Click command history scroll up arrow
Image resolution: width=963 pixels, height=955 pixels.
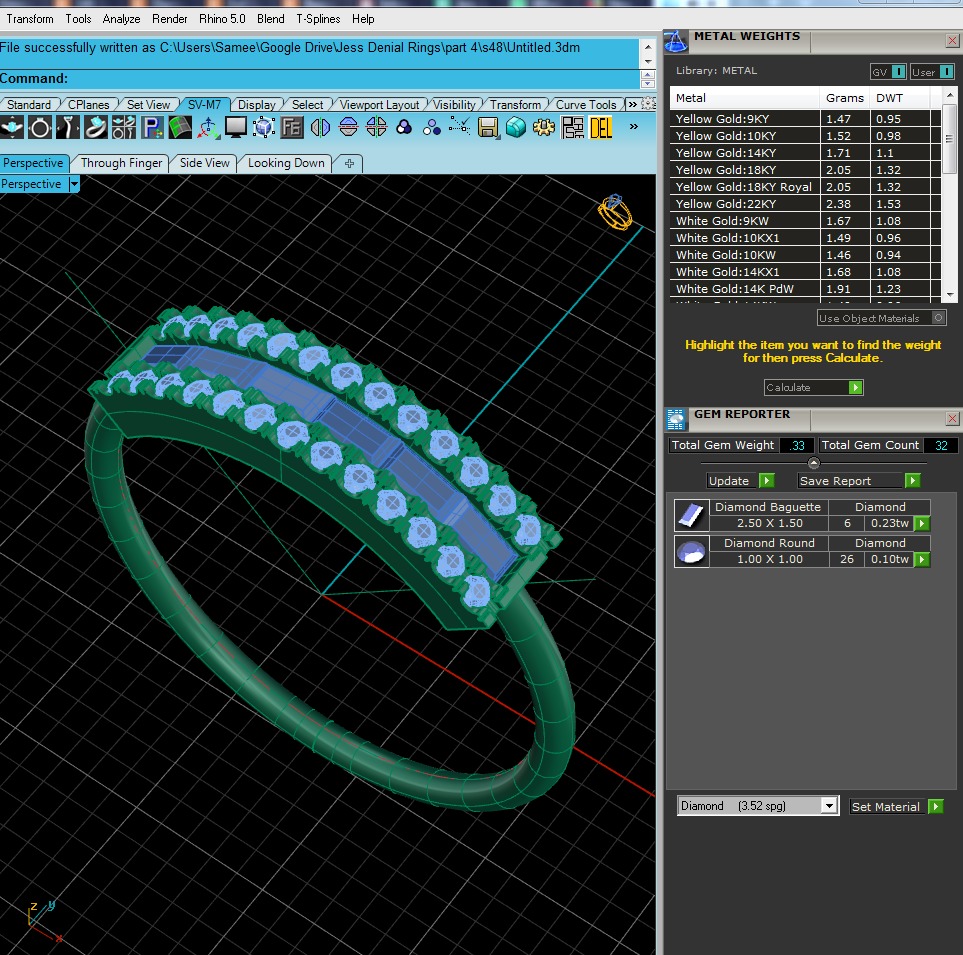pos(648,47)
